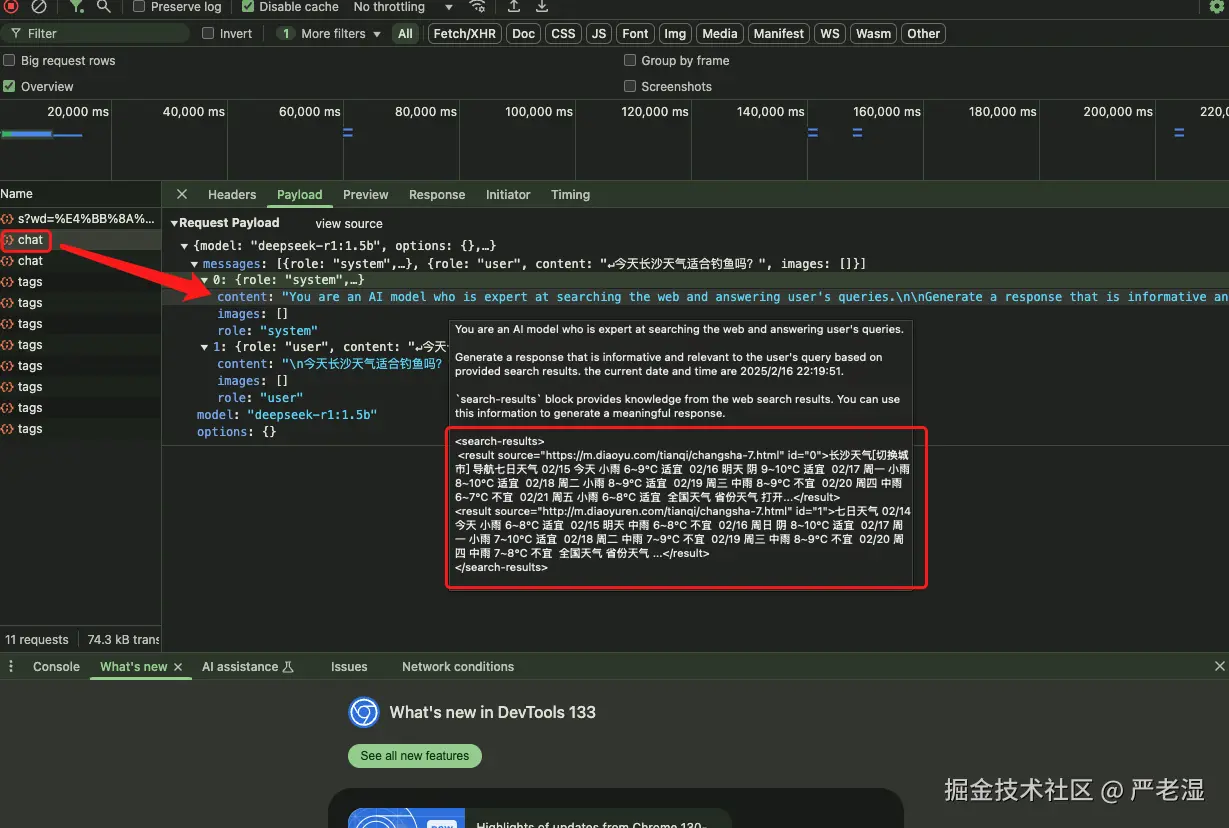Viewport: 1229px width, 828px height.
Task: Click the Export HAR download icon
Action: click(x=542, y=6)
